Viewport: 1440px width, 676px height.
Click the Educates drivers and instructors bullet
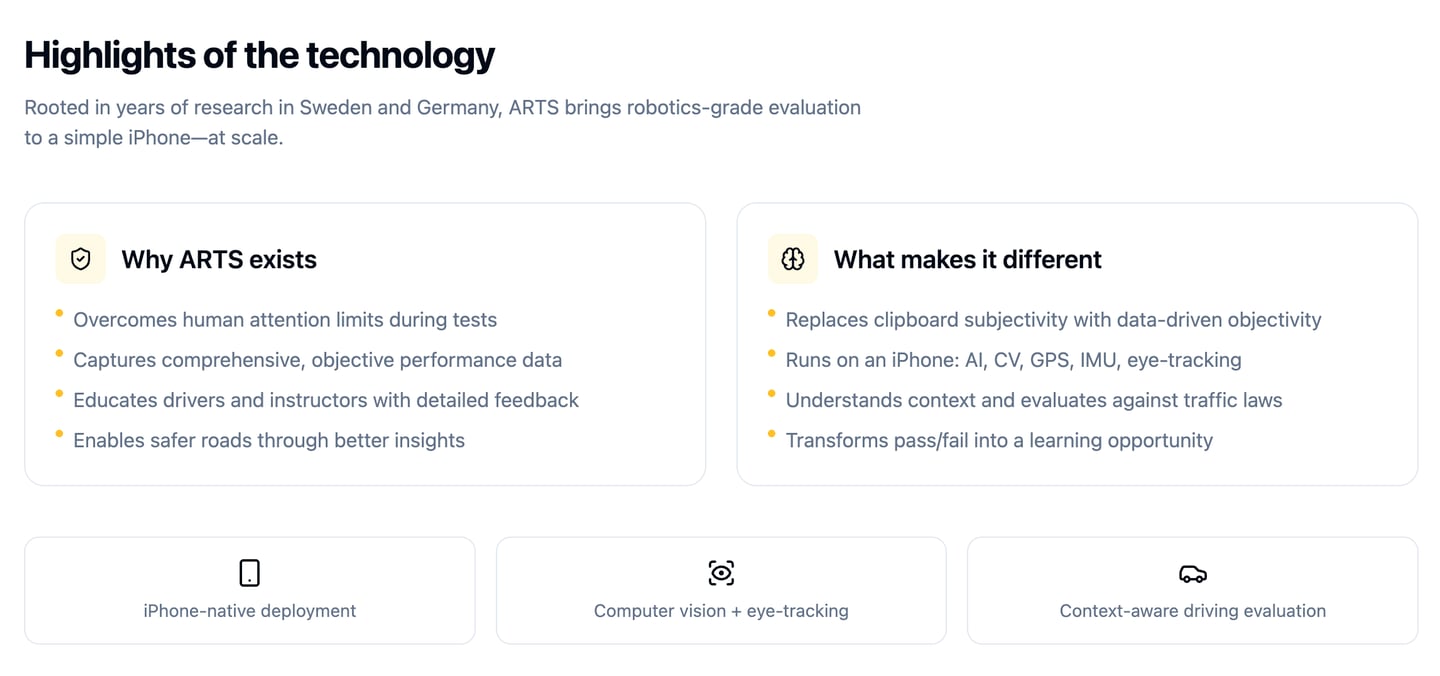coord(326,400)
